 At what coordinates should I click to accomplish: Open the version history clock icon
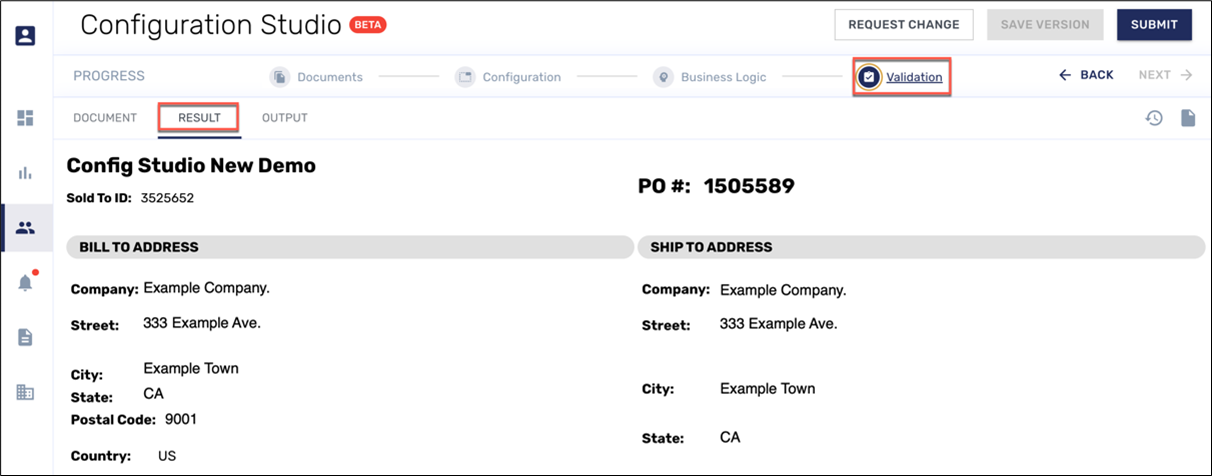coord(1154,118)
